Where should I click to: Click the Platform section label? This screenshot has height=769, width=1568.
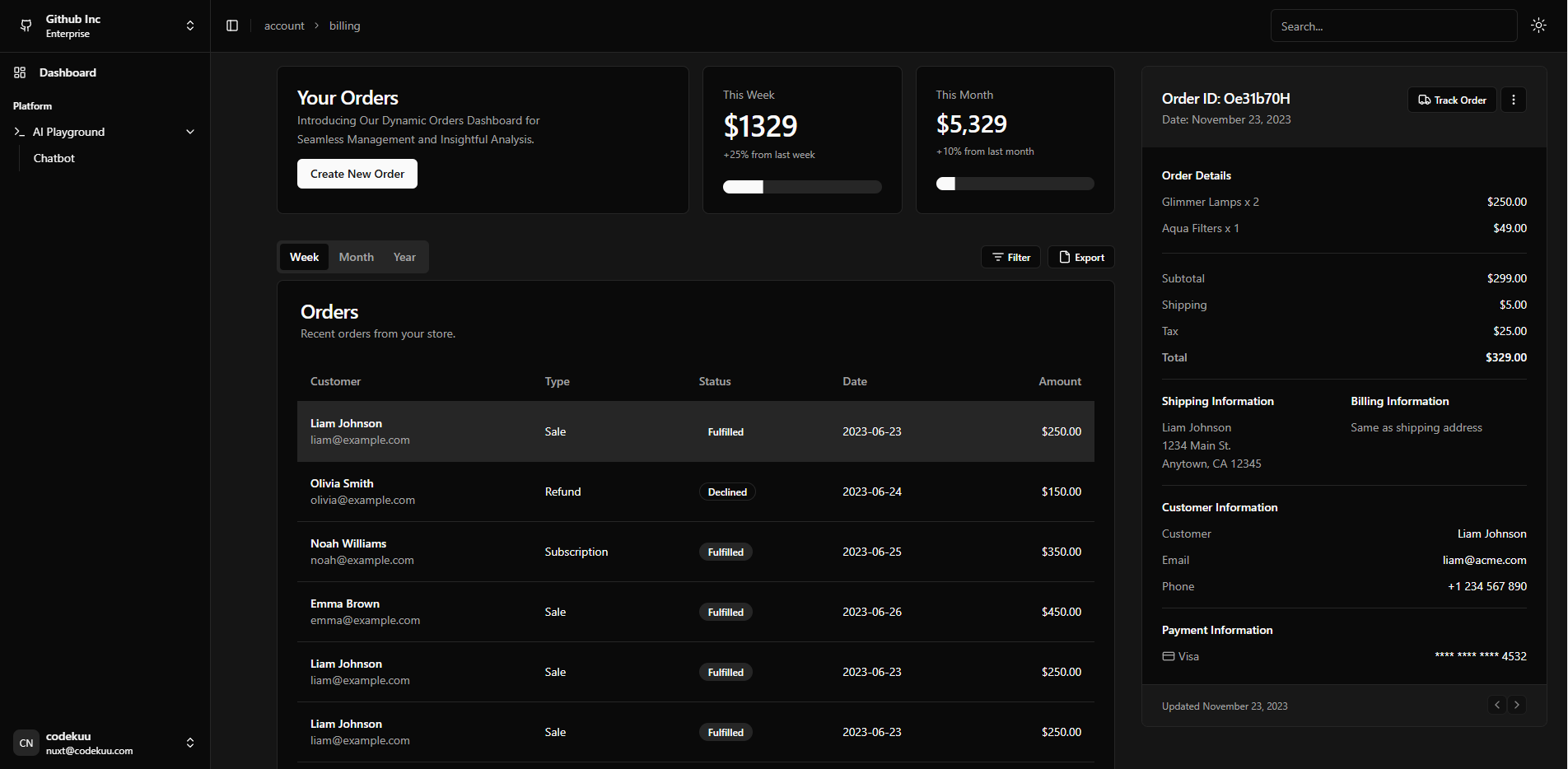(32, 105)
